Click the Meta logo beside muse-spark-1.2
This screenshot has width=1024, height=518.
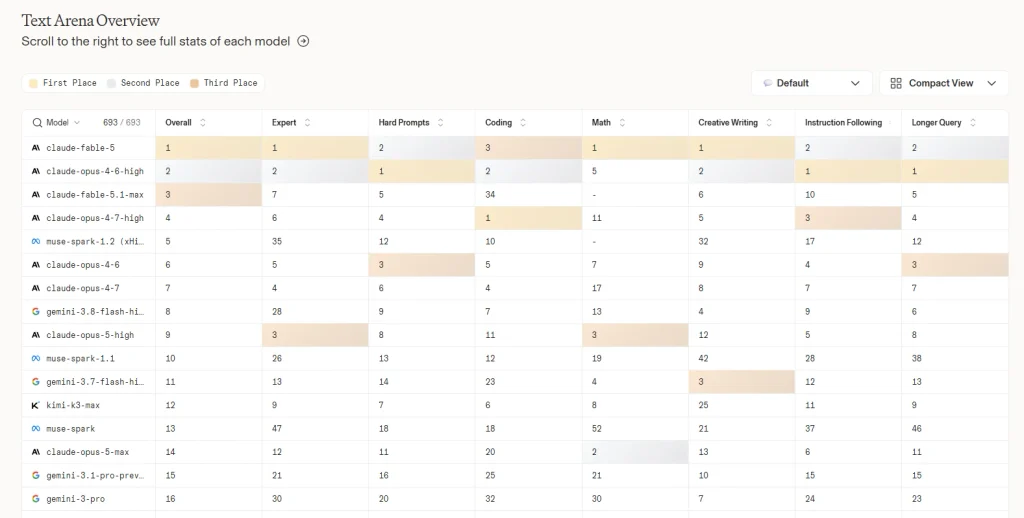(x=36, y=242)
